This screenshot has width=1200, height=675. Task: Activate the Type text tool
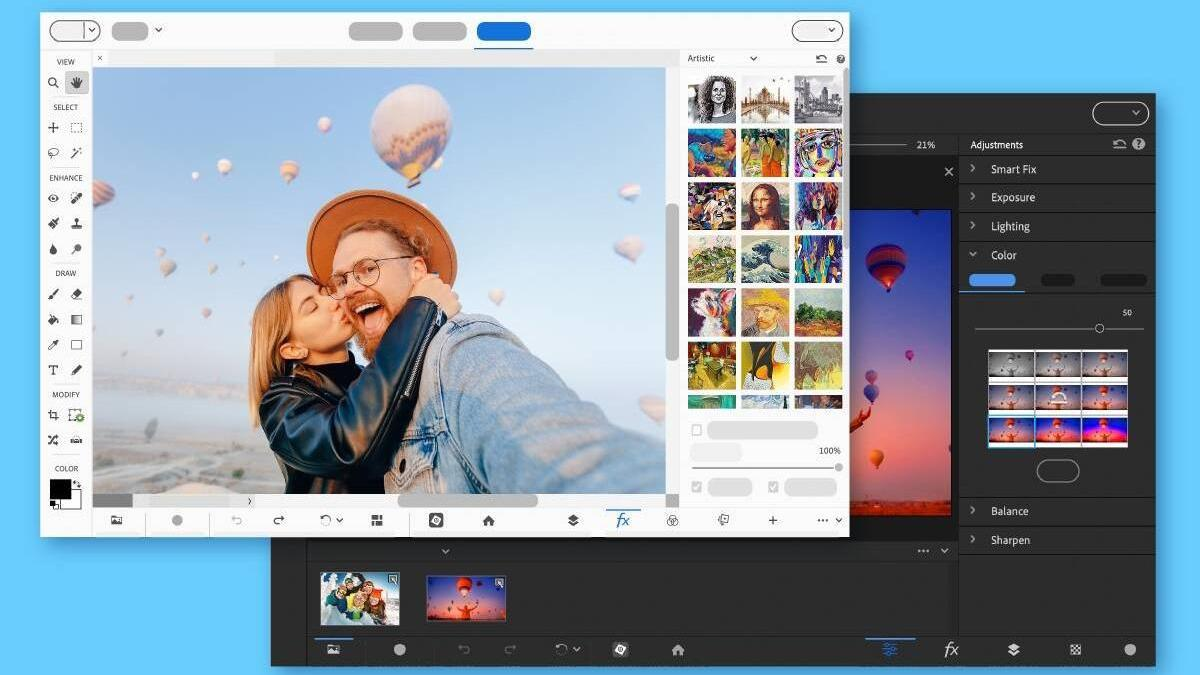[54, 370]
